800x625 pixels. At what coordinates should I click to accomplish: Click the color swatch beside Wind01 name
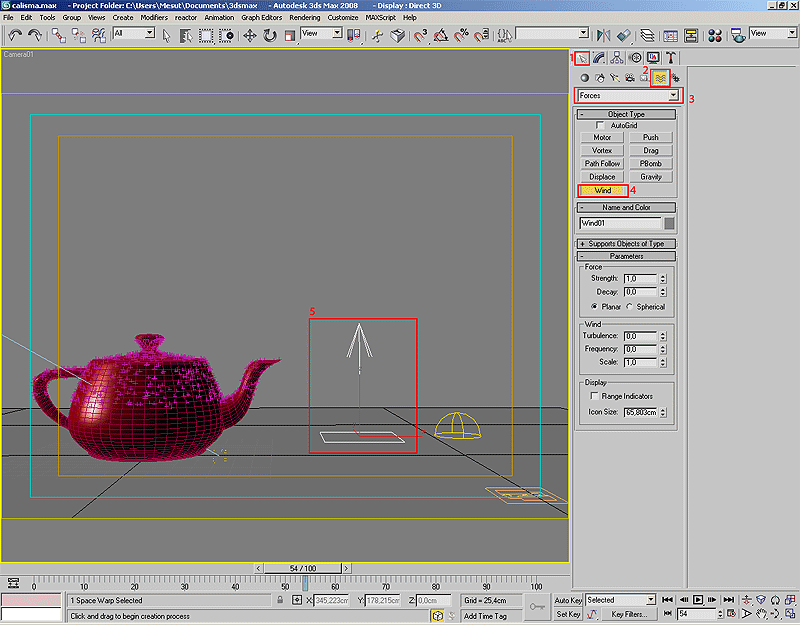click(669, 223)
